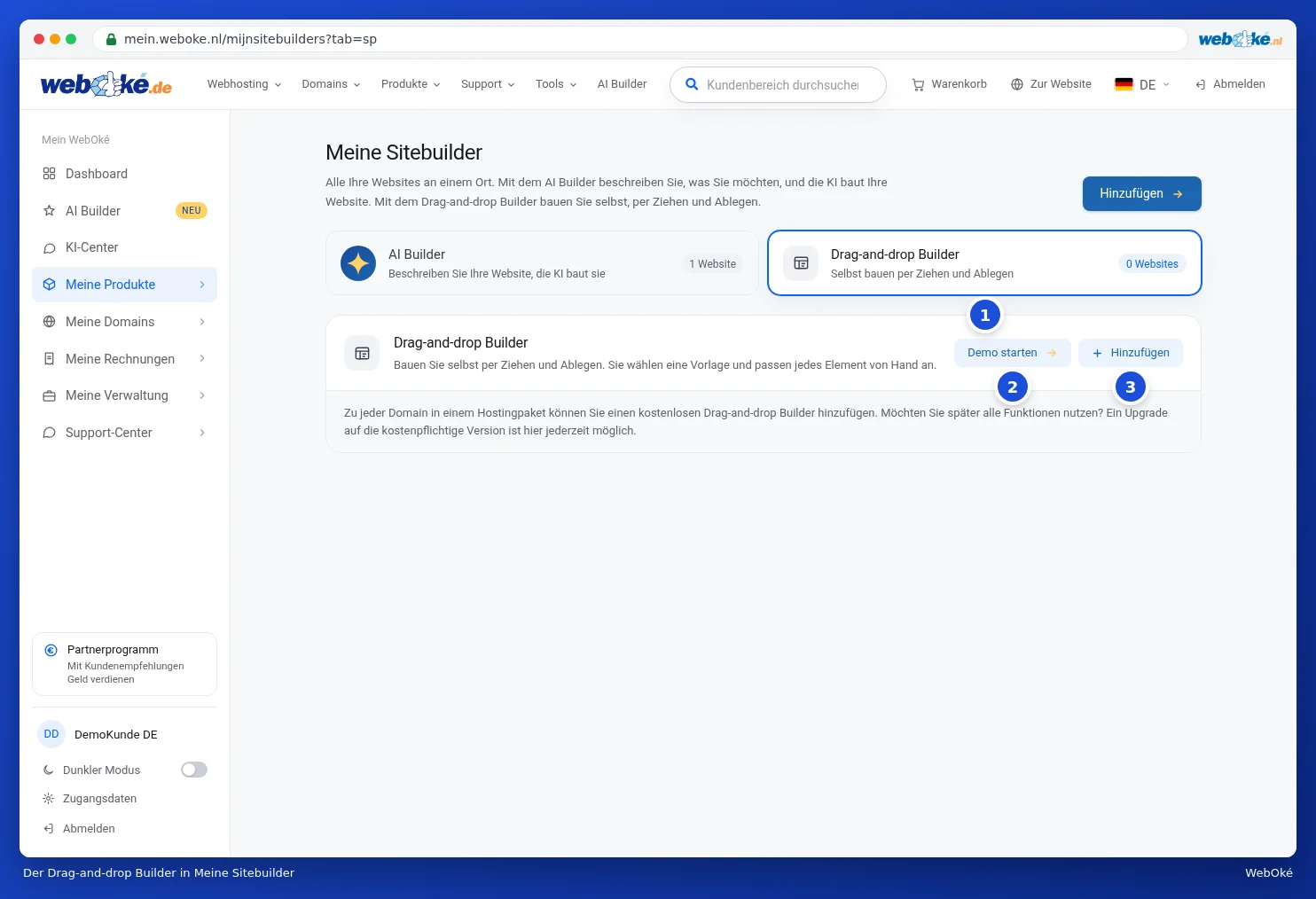Click the AI Builder star icon in sidebar

49,211
